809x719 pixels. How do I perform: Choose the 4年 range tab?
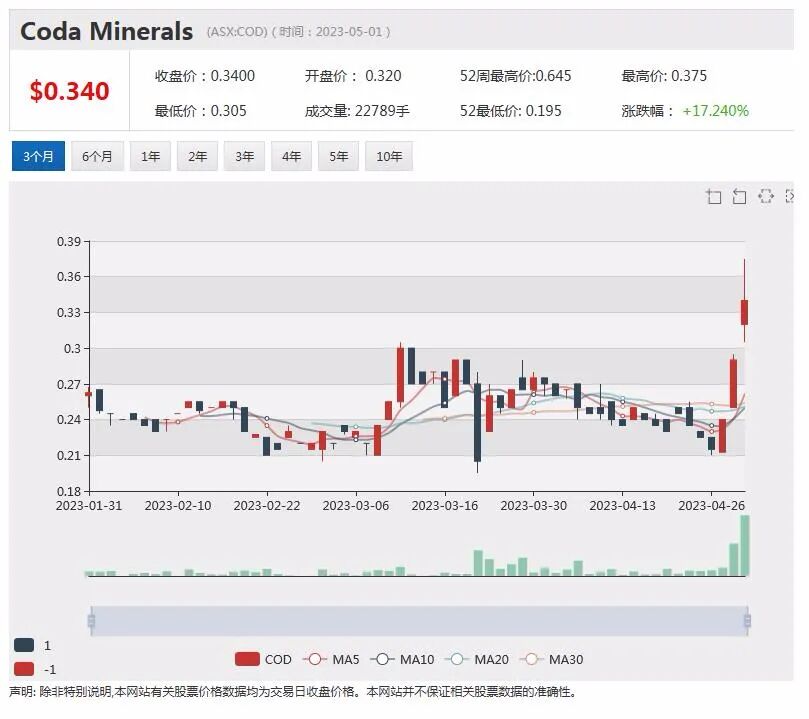[291, 156]
